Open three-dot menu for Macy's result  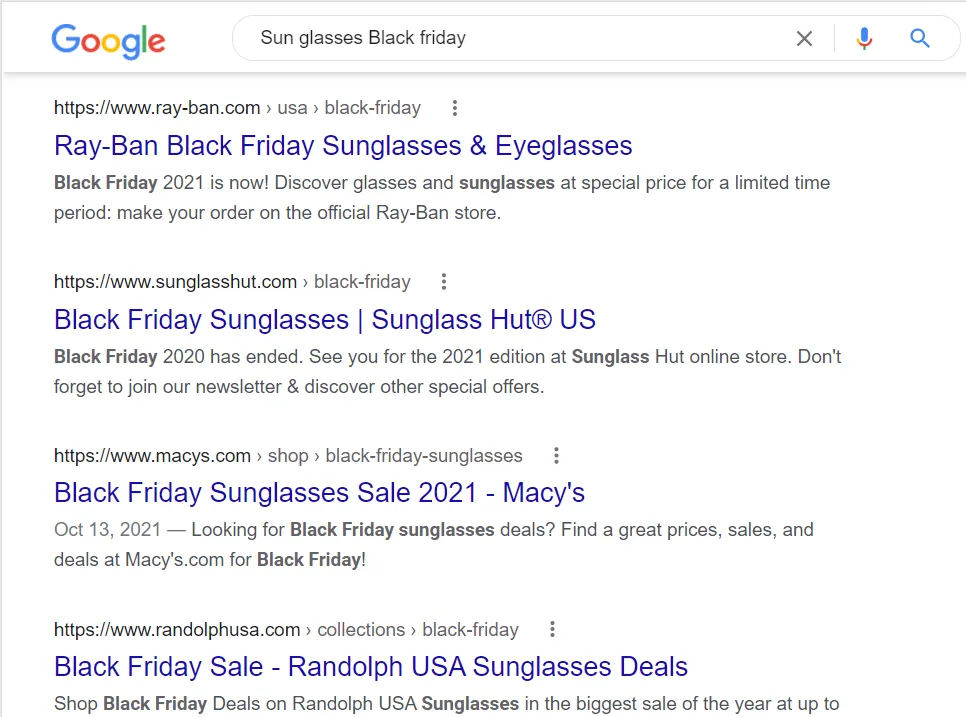pyautogui.click(x=557, y=456)
